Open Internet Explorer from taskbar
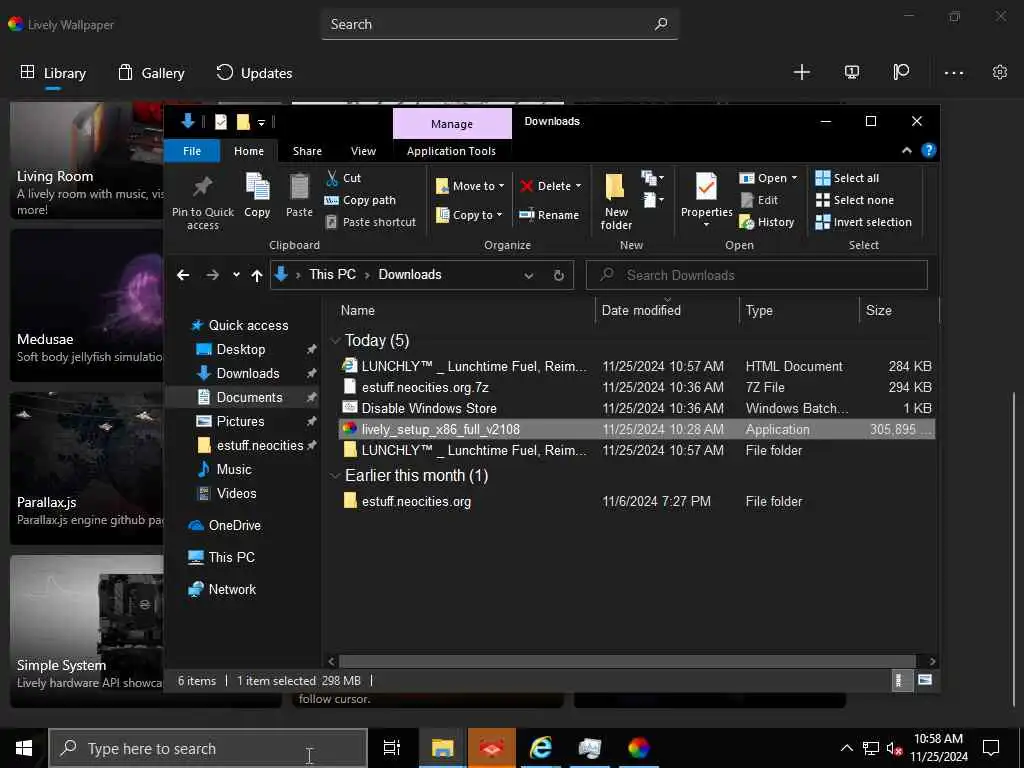The height and width of the screenshot is (768, 1024). click(541, 748)
